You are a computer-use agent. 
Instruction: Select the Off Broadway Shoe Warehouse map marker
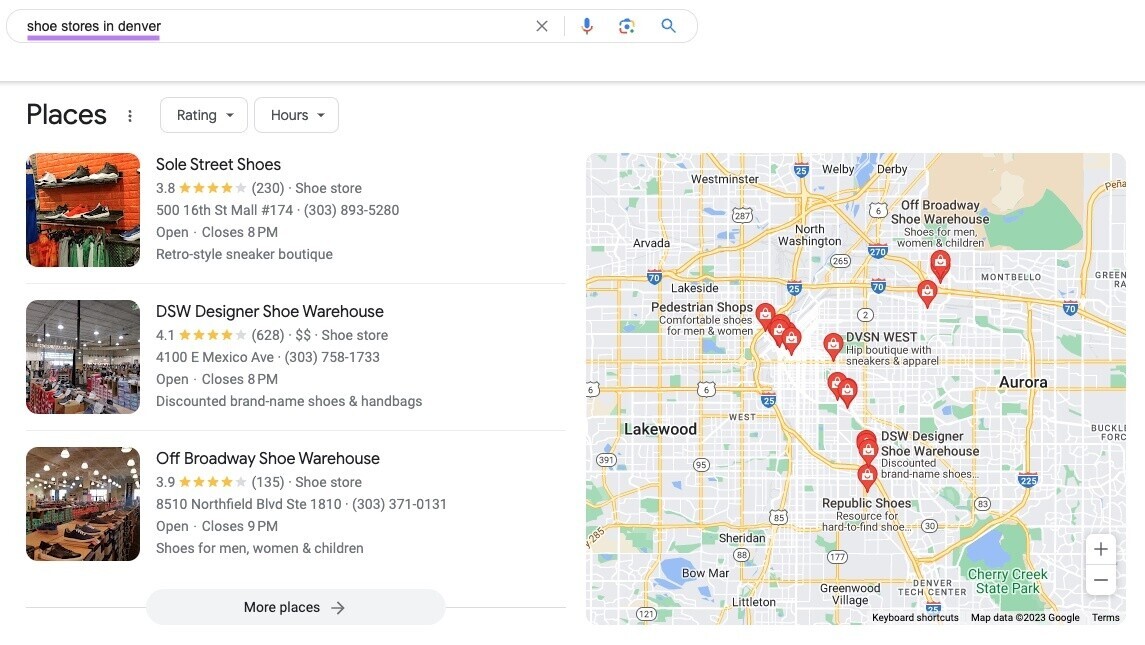(x=940, y=262)
